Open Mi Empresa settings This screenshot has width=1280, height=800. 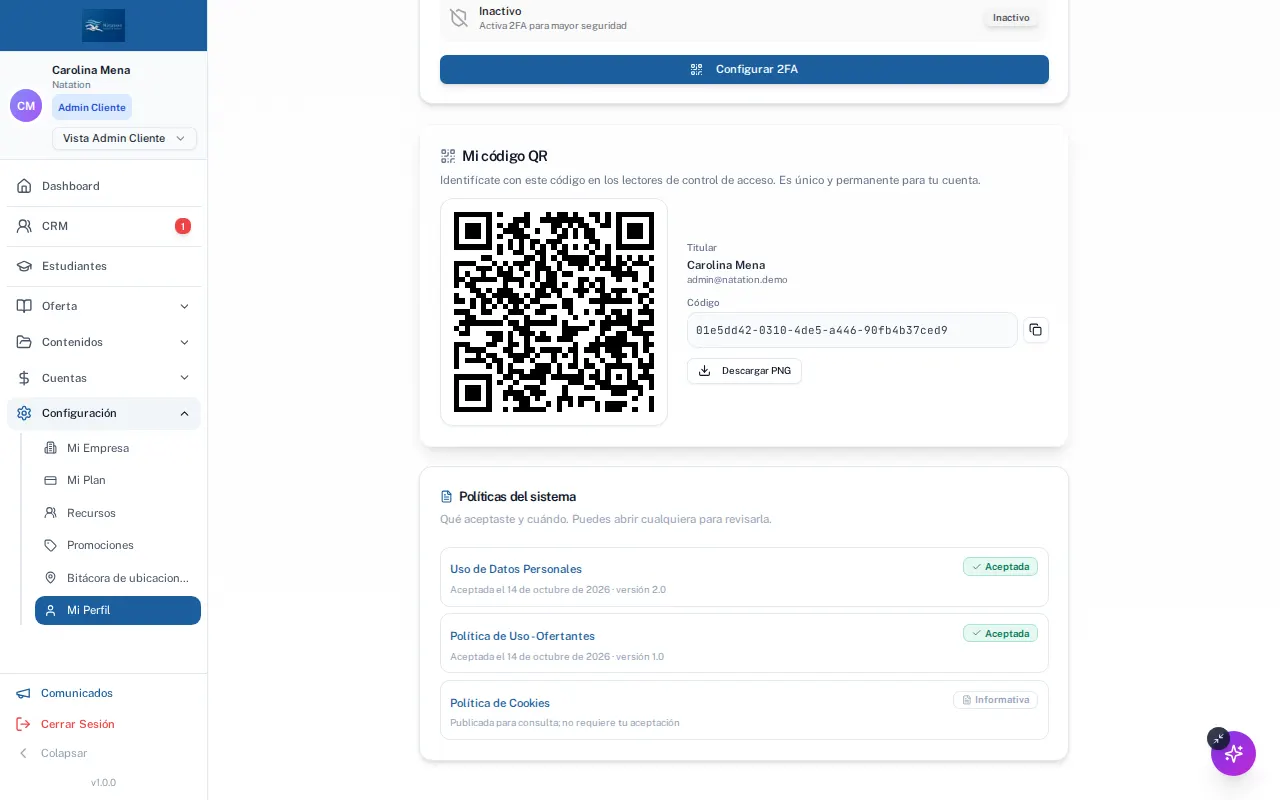pyautogui.click(x=118, y=448)
